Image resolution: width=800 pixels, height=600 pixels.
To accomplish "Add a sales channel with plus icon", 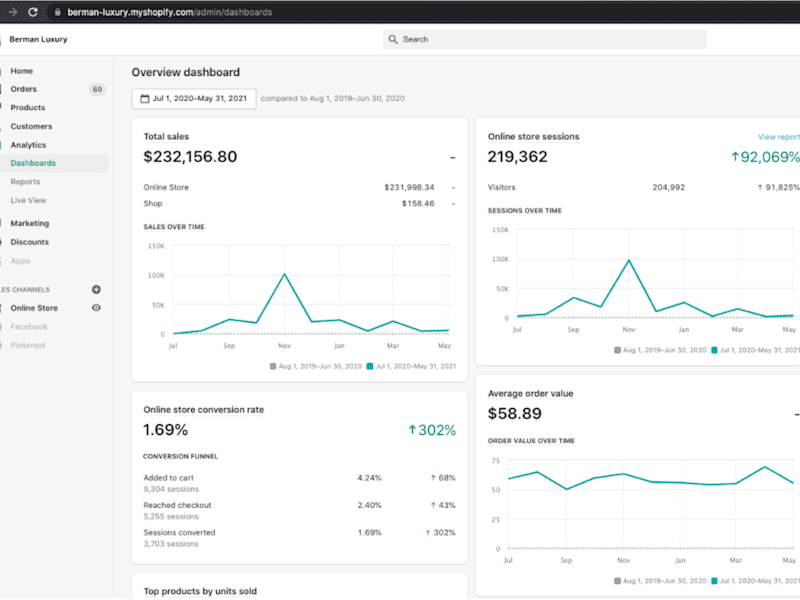I will point(96,289).
